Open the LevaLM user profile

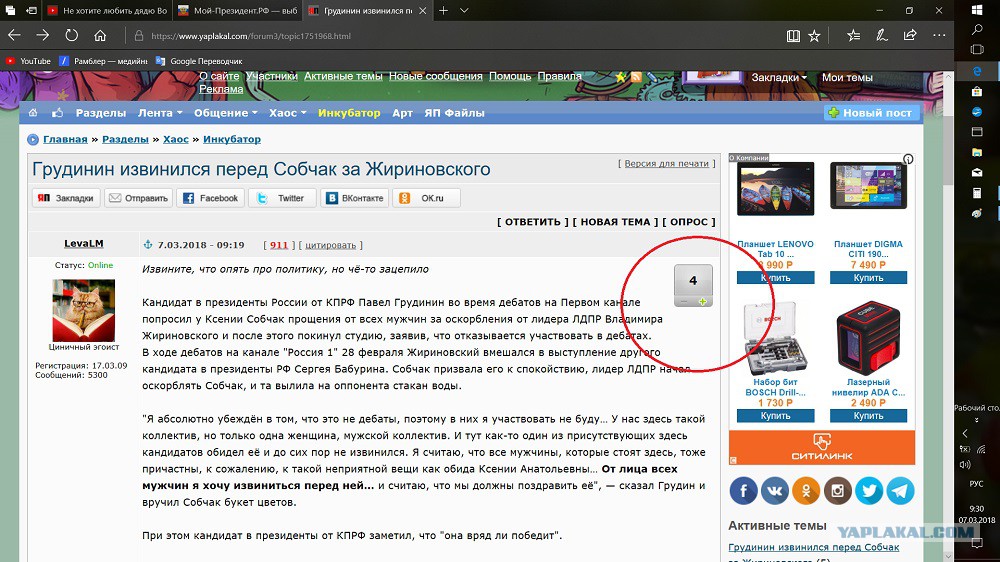coord(84,244)
